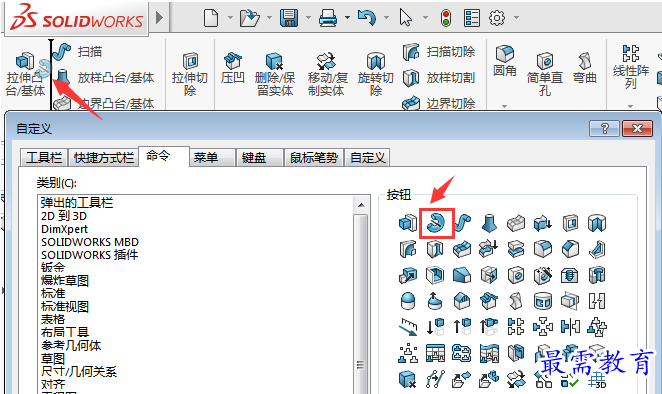
Task: Select Revolved Boss/Base button in the grid
Action: [436, 223]
